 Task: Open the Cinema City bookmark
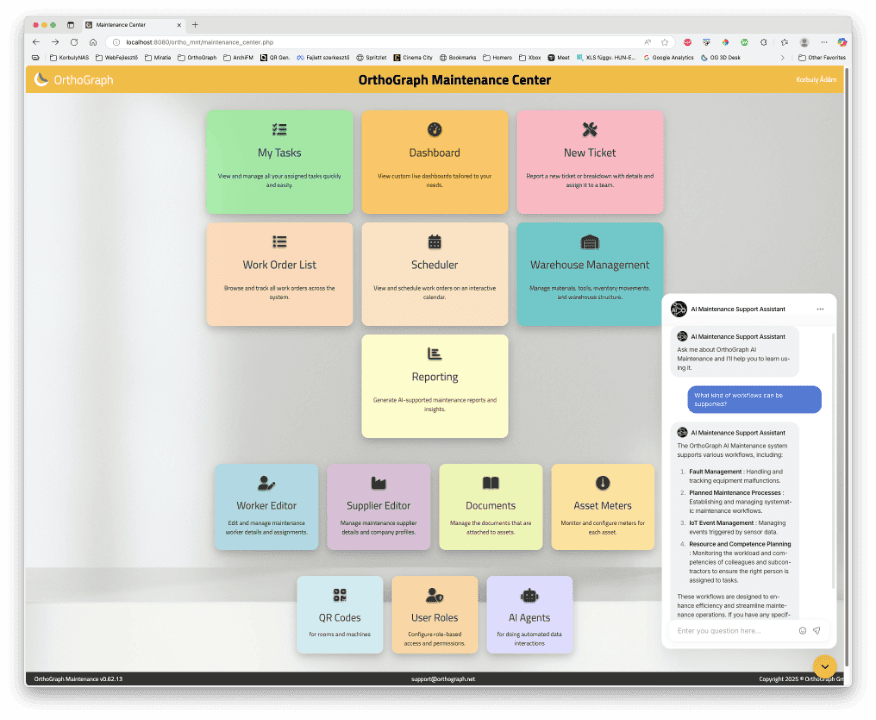[x=413, y=58]
